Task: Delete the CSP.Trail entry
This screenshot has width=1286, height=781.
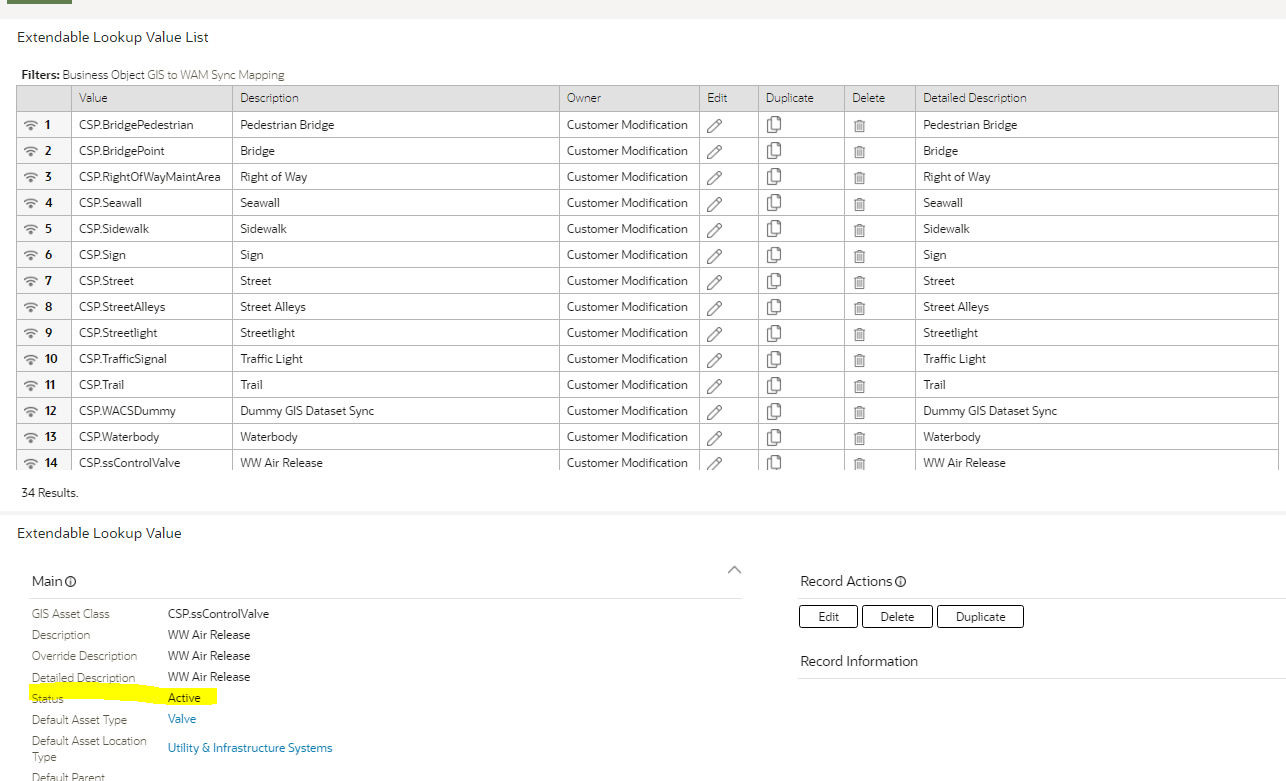Action: 859,385
